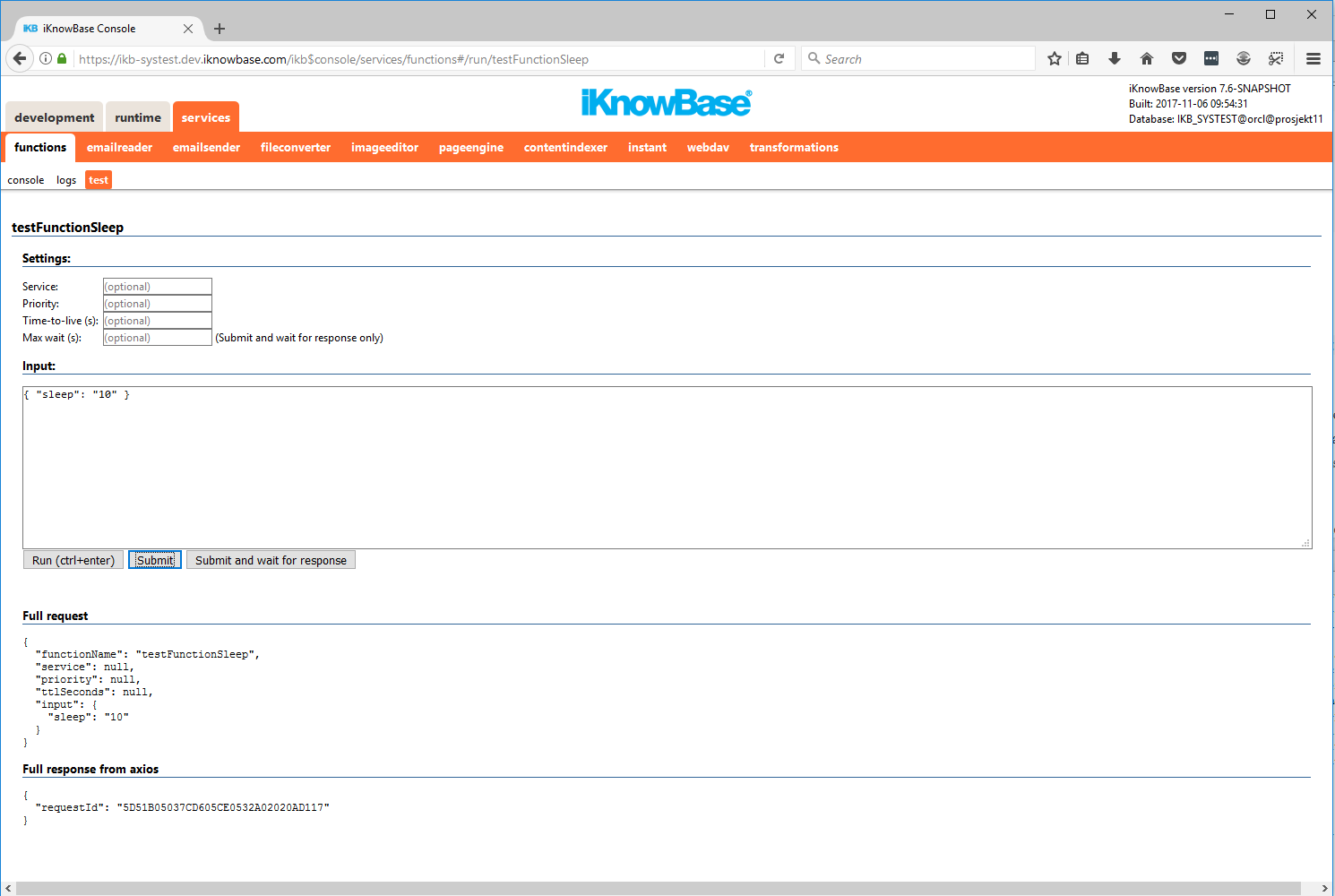Viewport: 1335px width, 896px height.
Task: Click the testFunctionSleep heading
Action: pos(68,228)
